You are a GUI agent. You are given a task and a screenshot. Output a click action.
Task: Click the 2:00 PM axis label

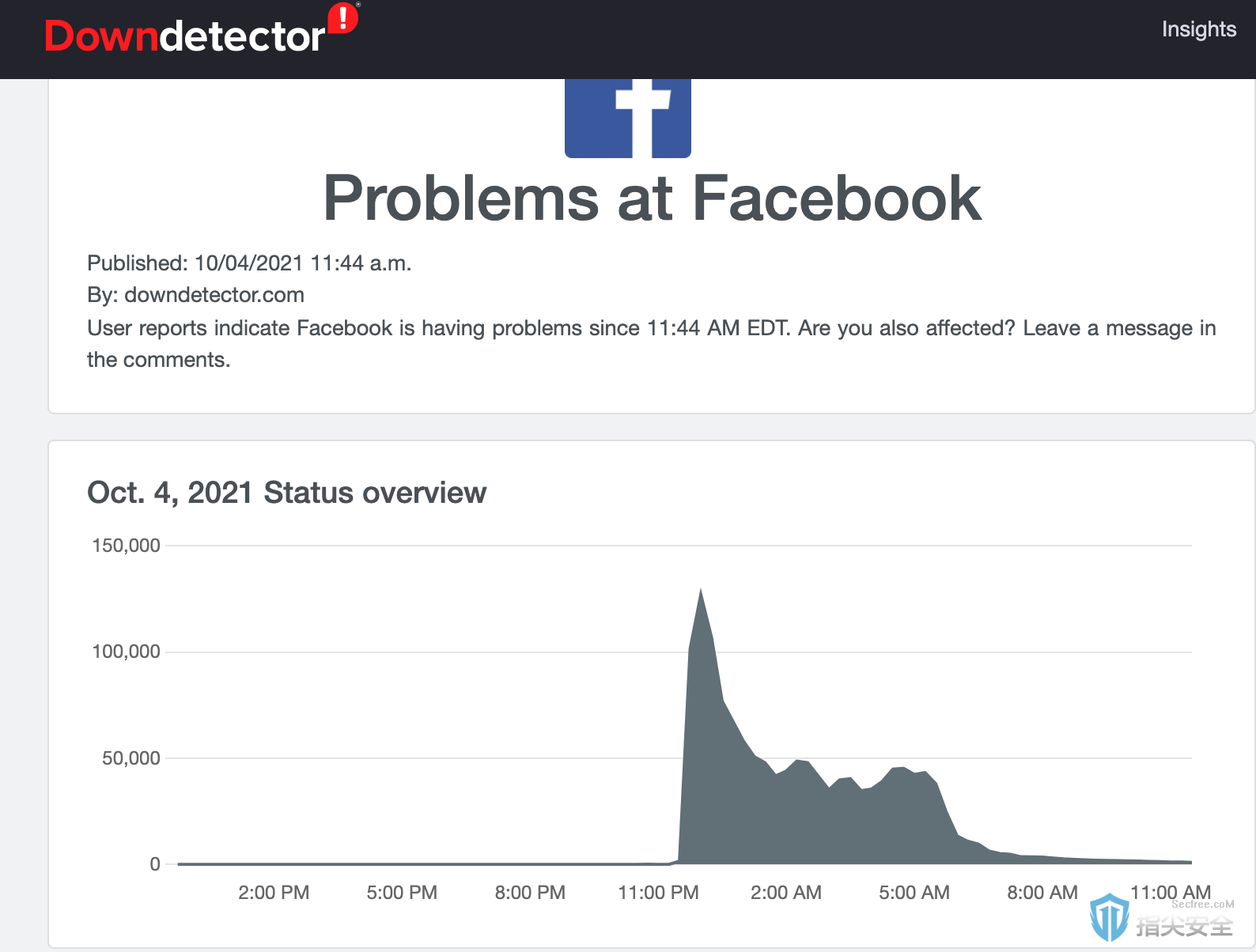(274, 893)
